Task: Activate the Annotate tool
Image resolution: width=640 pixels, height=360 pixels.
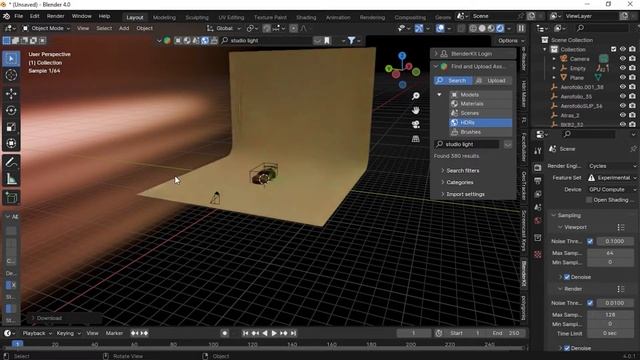Action: click(x=11, y=162)
